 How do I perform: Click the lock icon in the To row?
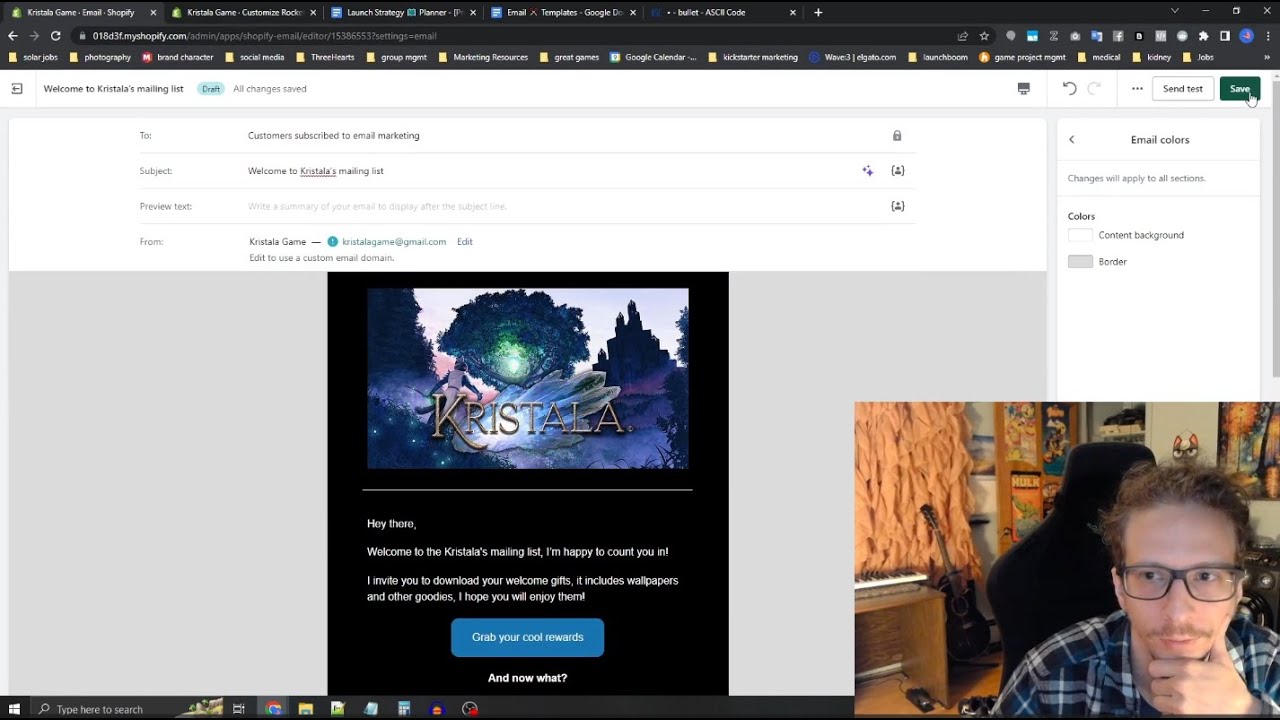[897, 136]
